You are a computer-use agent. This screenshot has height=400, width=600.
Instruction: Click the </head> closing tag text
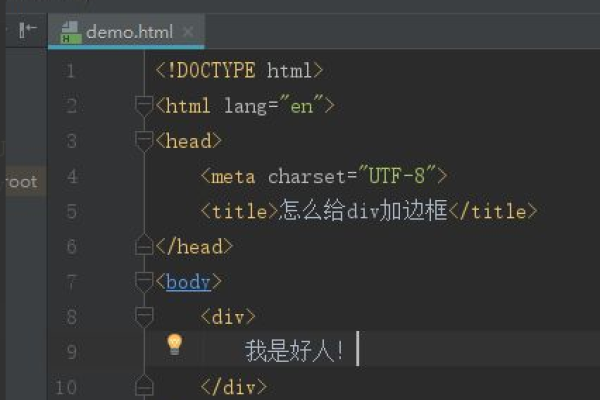click(194, 246)
